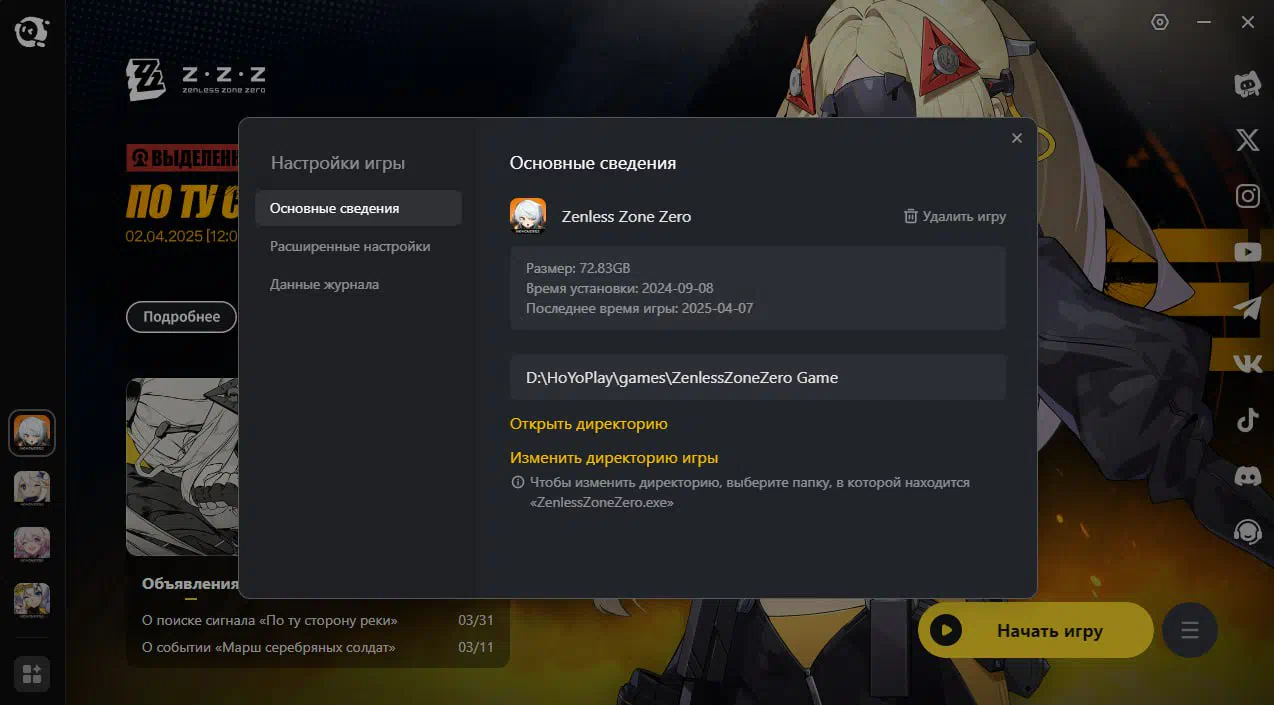Switch to the Объявления news tab

click(190, 584)
